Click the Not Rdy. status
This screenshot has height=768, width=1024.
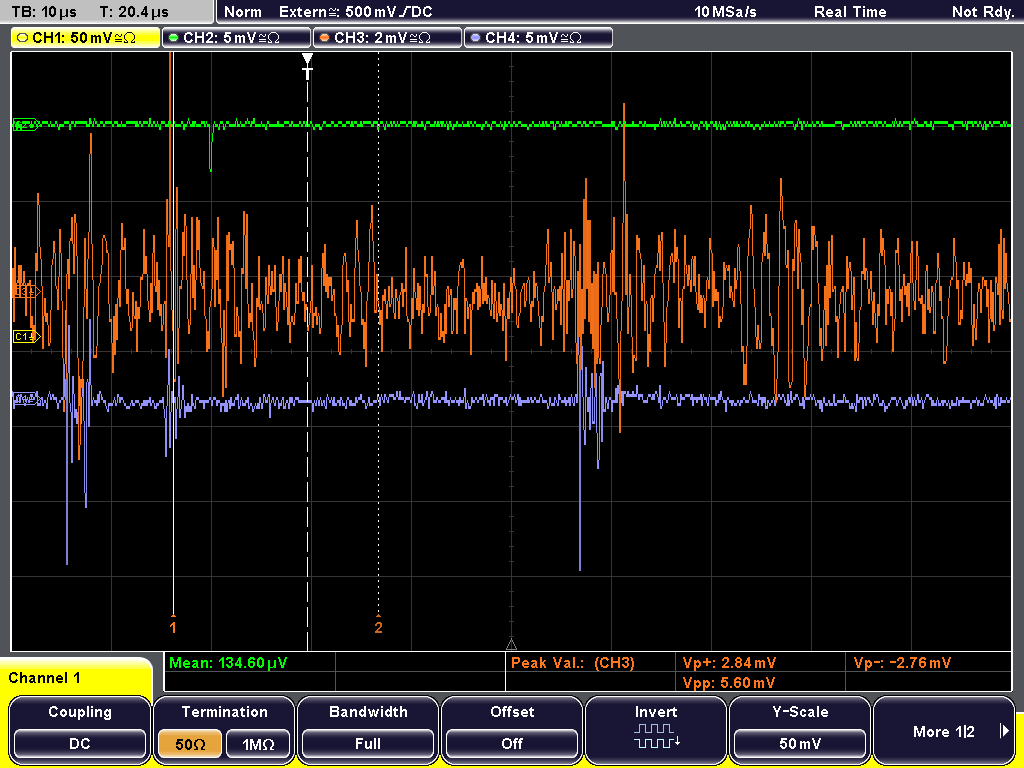(x=983, y=12)
